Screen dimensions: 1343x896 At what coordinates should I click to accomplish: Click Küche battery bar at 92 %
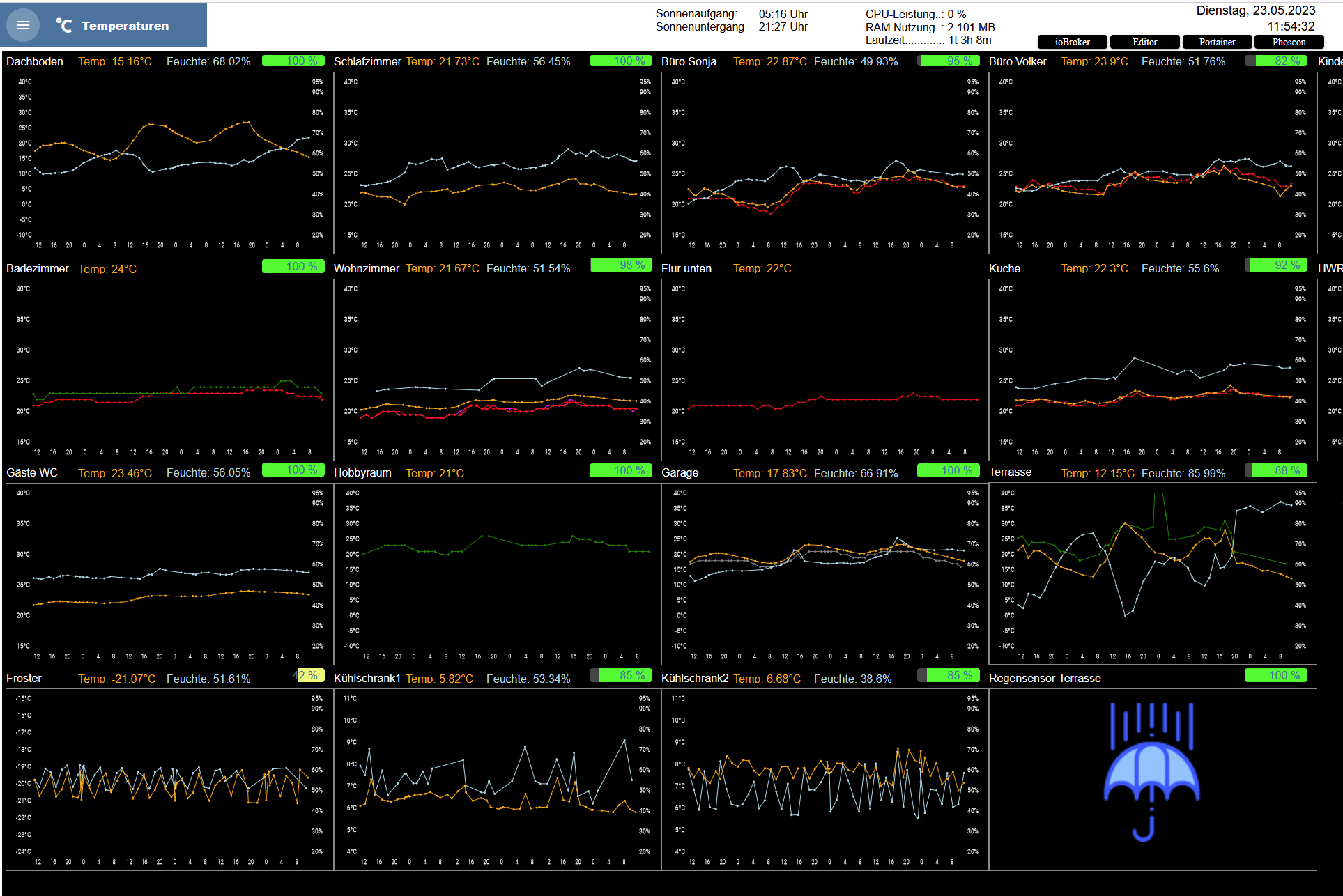pyautogui.click(x=1276, y=265)
